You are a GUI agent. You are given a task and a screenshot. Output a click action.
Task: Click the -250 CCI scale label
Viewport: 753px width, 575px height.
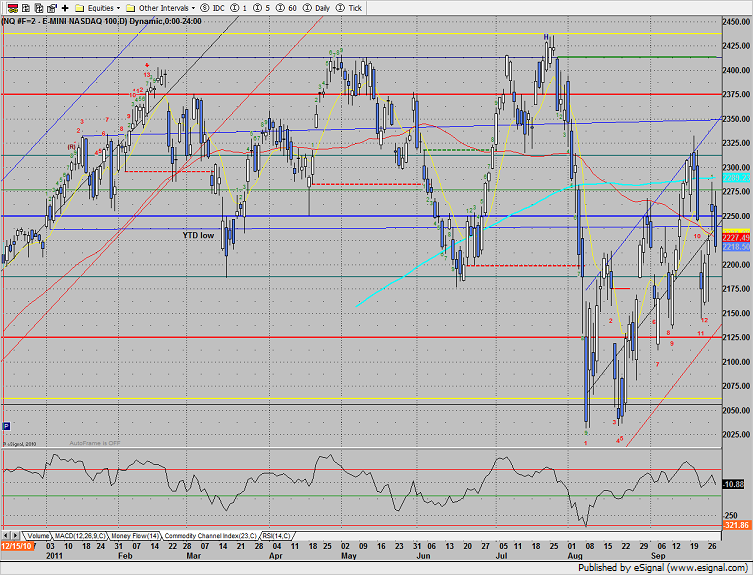click(x=730, y=515)
